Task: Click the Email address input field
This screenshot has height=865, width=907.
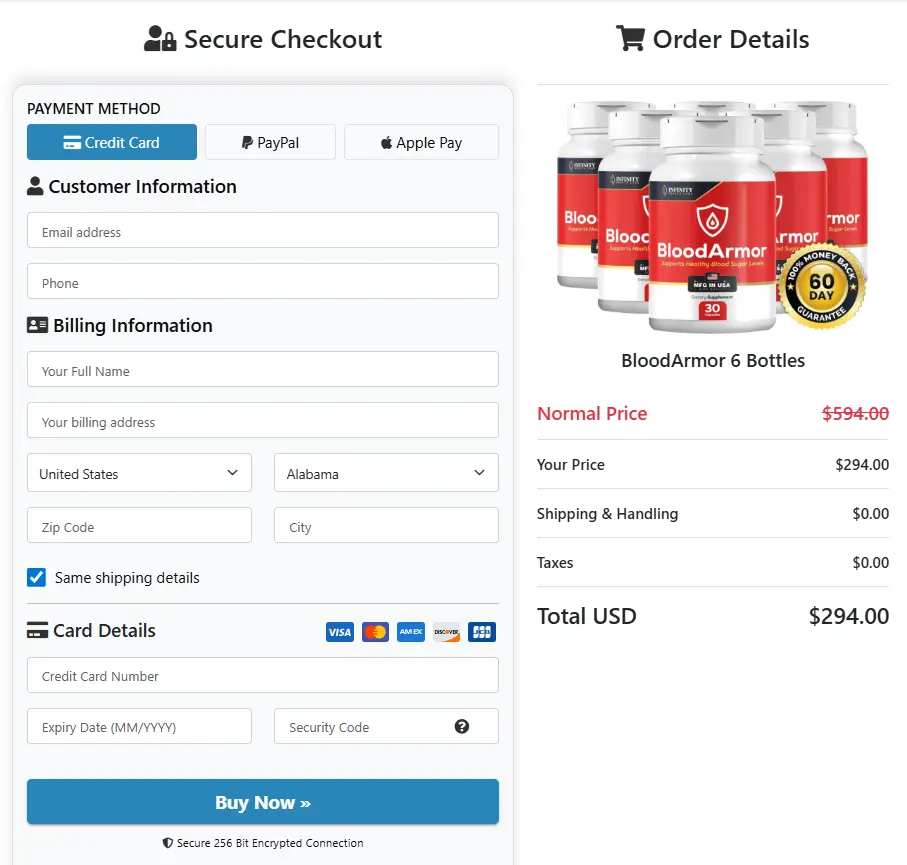Action: [262, 230]
